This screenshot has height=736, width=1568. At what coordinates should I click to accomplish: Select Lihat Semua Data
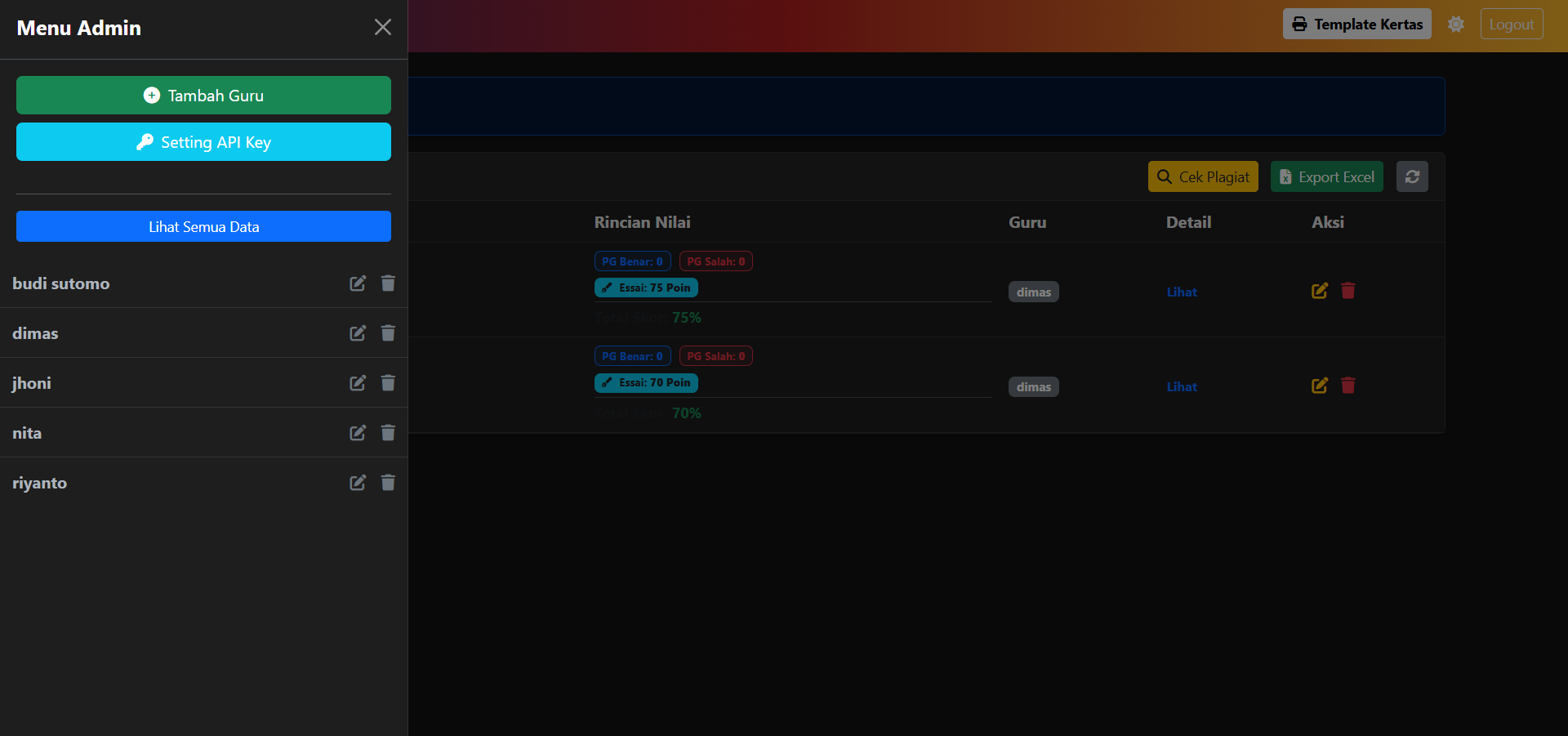203,227
